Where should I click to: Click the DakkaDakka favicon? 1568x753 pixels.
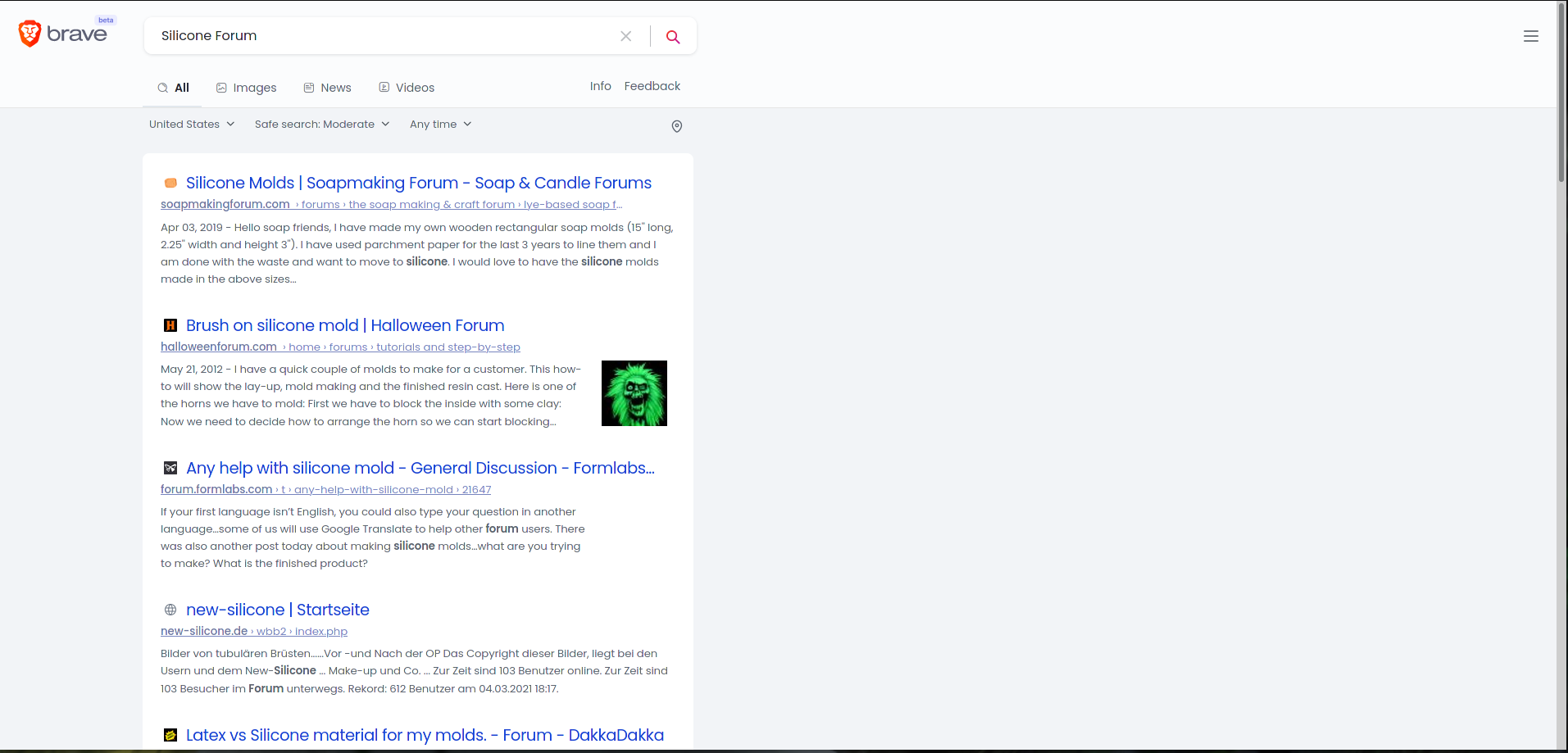pyautogui.click(x=170, y=735)
